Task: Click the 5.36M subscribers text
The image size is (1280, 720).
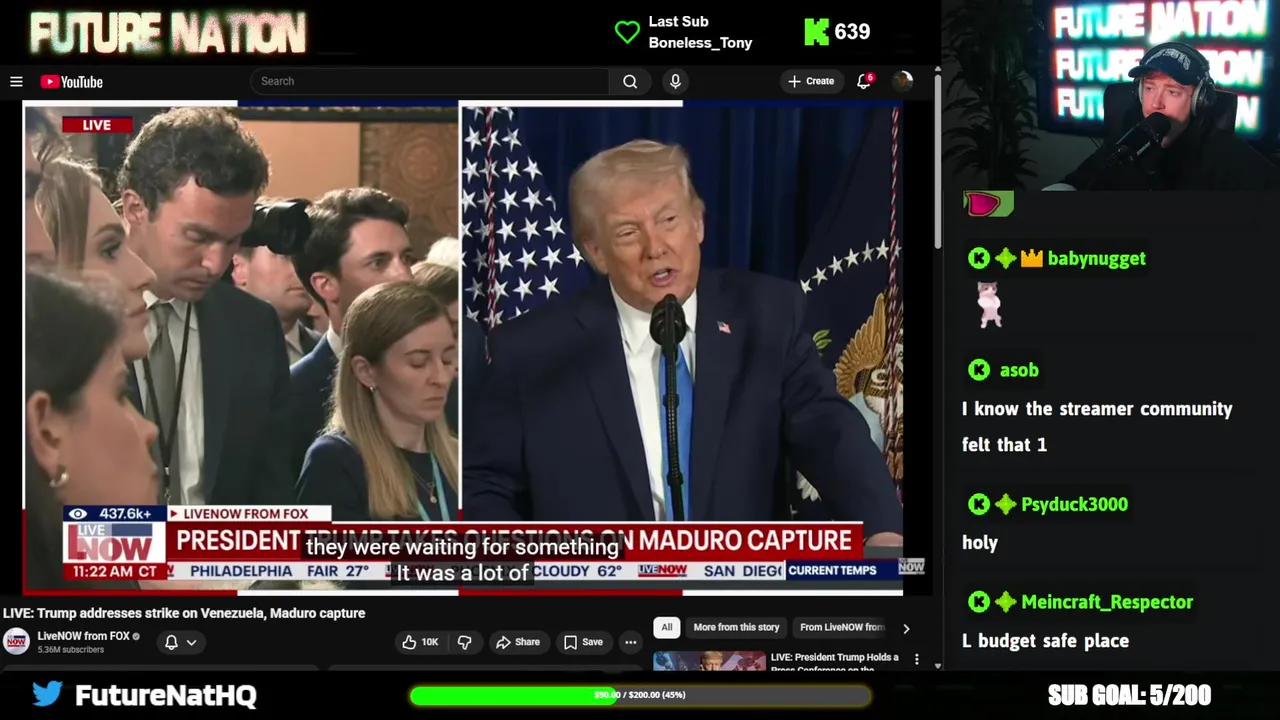Action: click(x=70, y=650)
